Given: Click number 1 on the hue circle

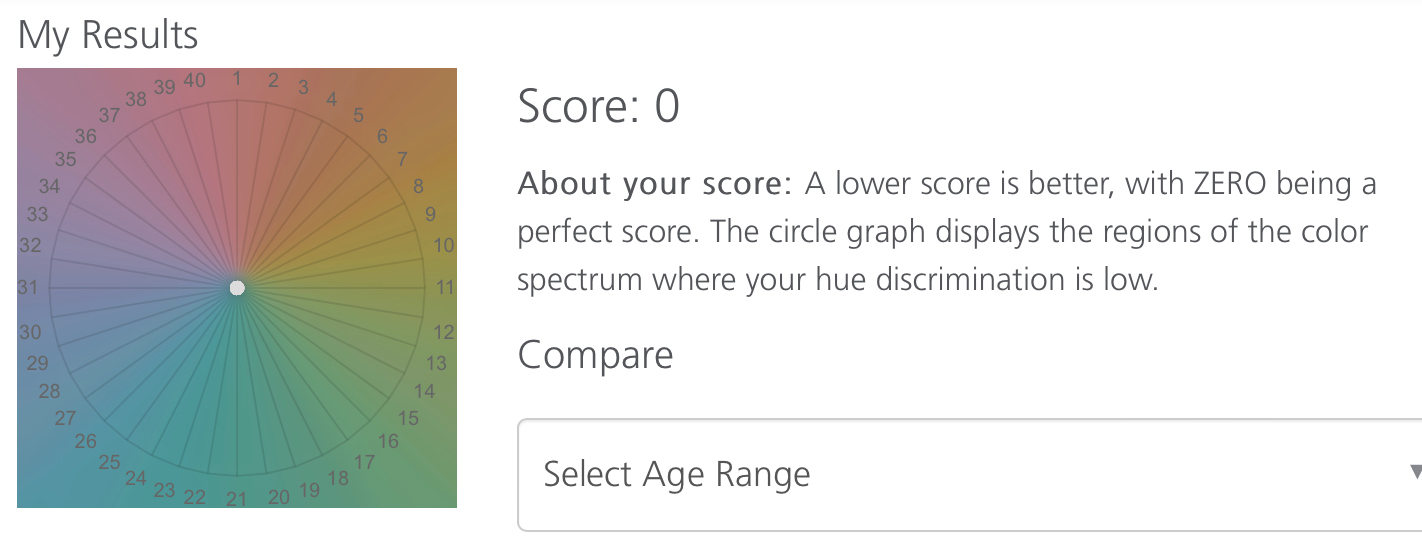Looking at the screenshot, I should click(236, 78).
